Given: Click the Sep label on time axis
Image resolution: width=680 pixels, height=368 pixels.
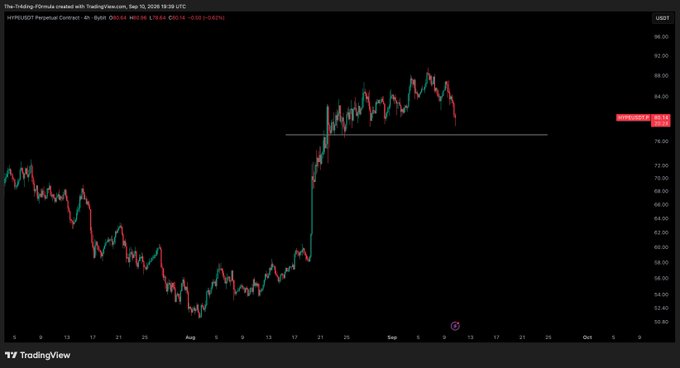Looking at the screenshot, I should [x=392, y=337].
